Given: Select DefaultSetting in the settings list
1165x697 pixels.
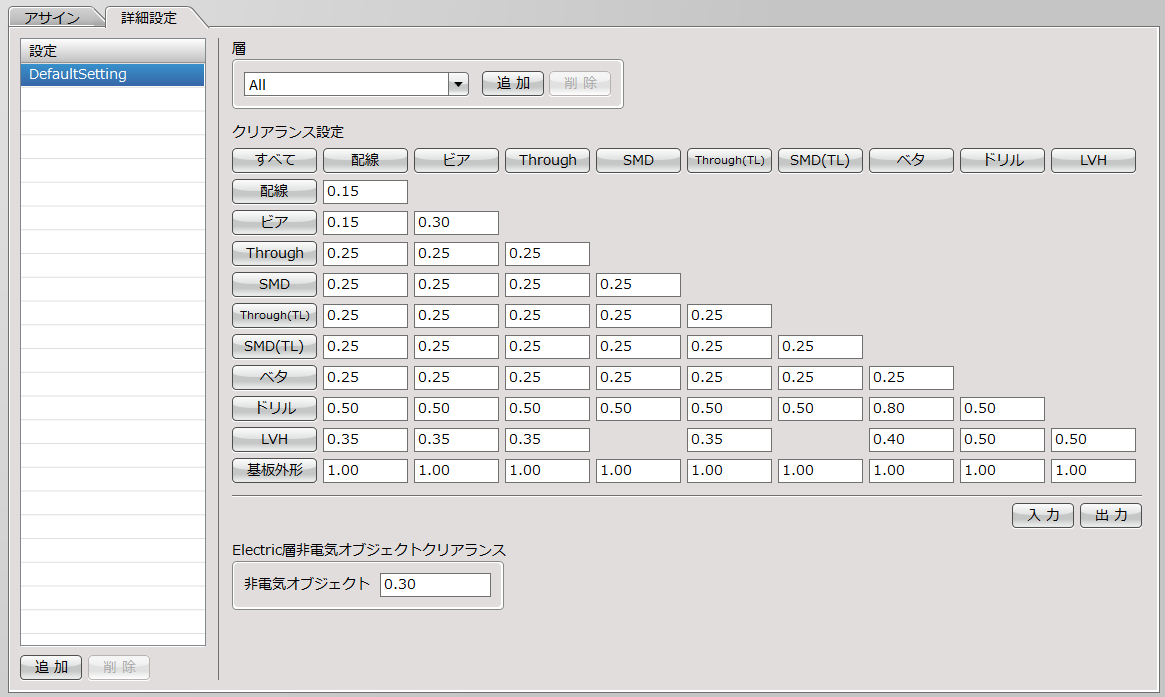Looking at the screenshot, I should (112, 74).
